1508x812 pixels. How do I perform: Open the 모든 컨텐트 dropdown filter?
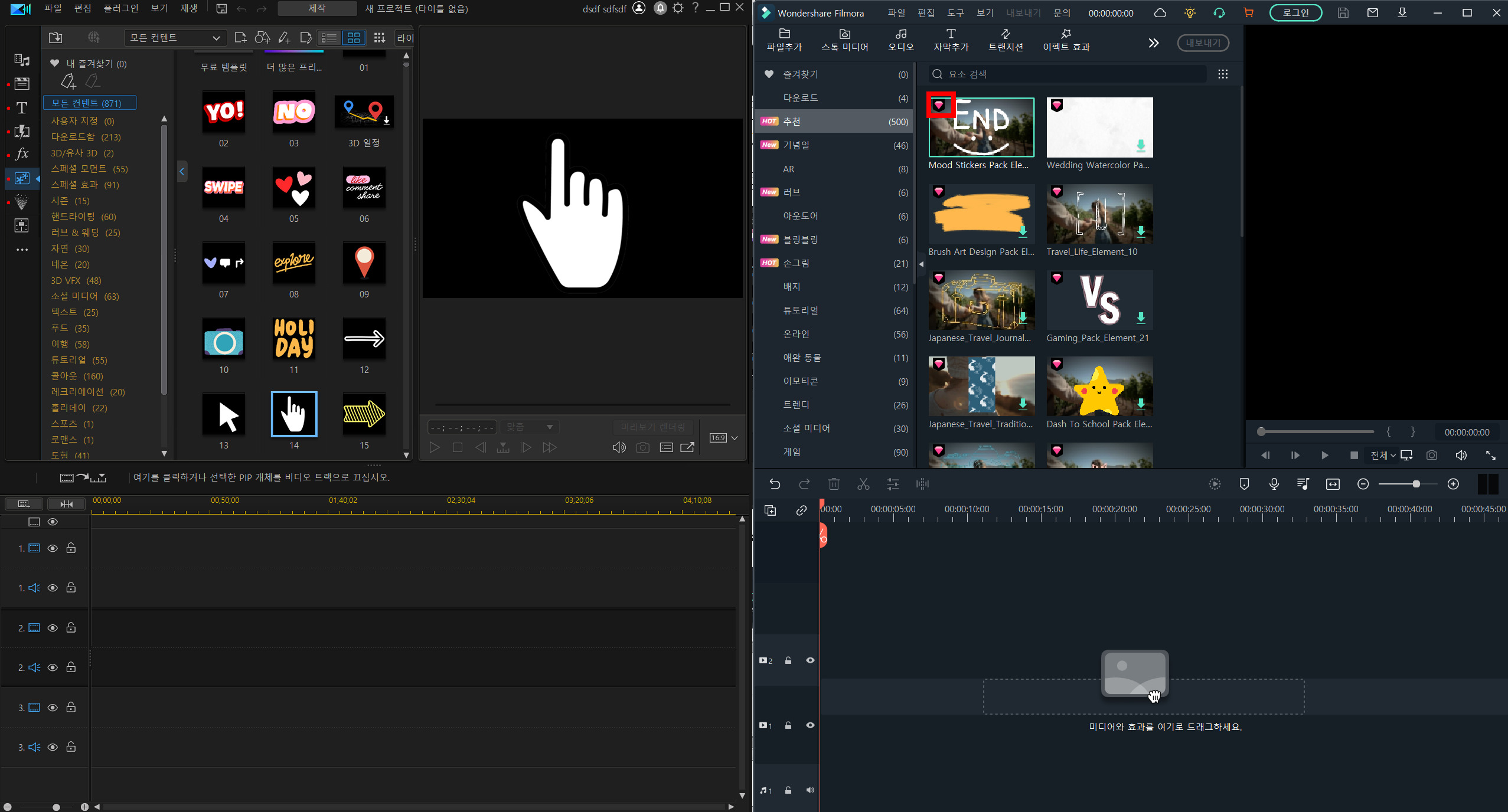click(x=175, y=38)
